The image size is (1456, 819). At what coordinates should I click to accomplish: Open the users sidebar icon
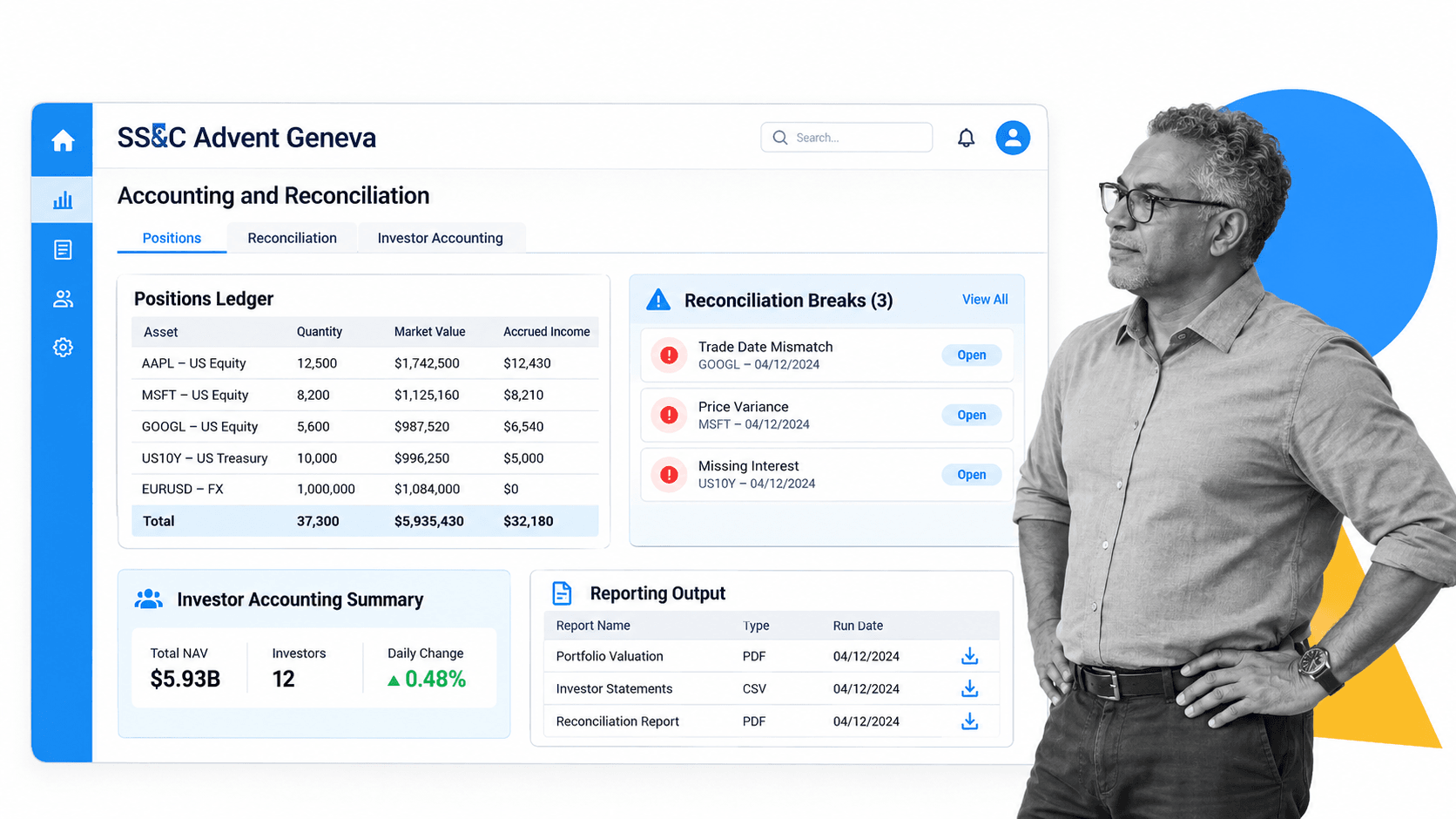point(63,299)
